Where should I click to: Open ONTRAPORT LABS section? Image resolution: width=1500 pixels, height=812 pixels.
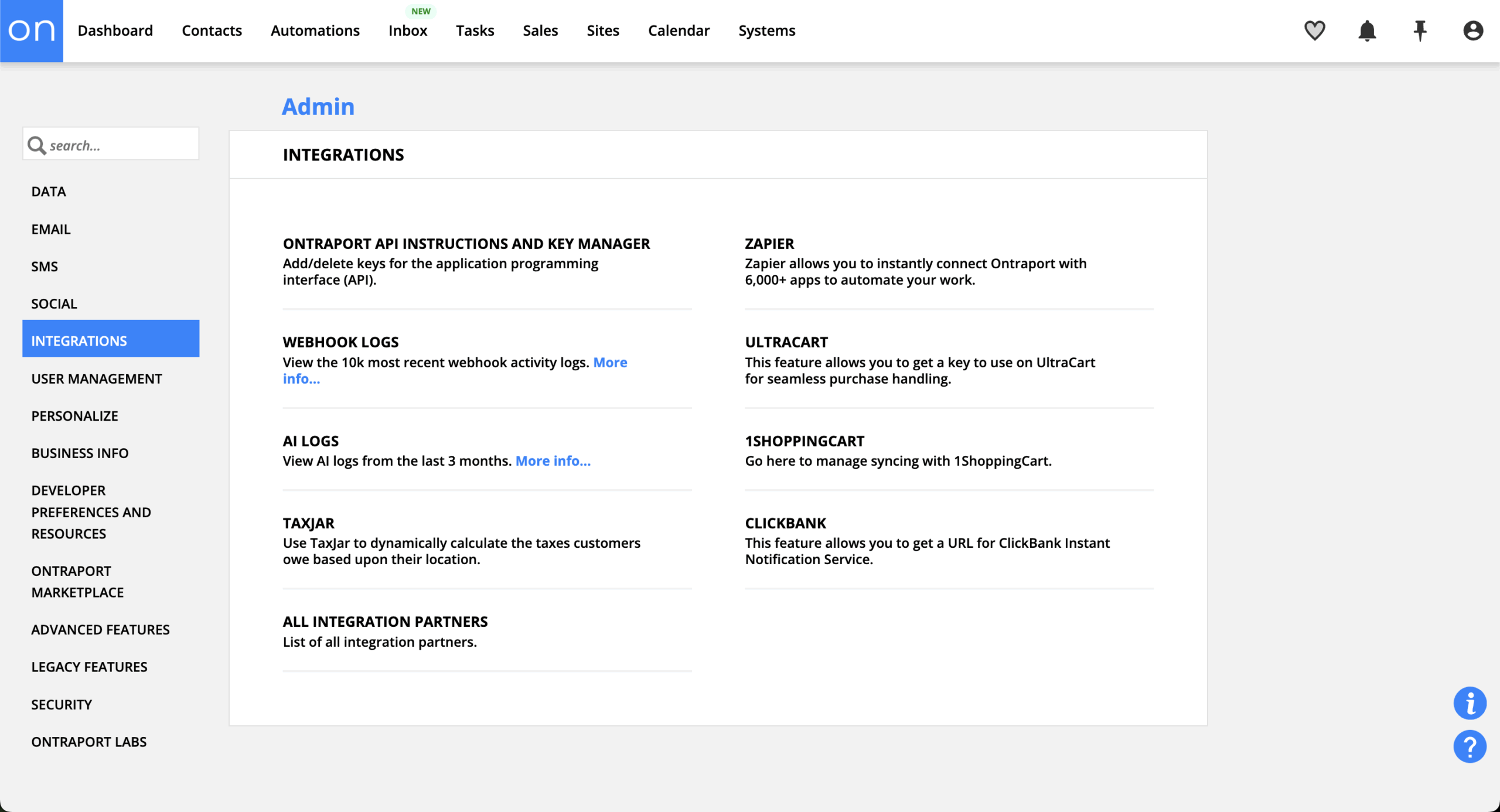pyautogui.click(x=89, y=742)
